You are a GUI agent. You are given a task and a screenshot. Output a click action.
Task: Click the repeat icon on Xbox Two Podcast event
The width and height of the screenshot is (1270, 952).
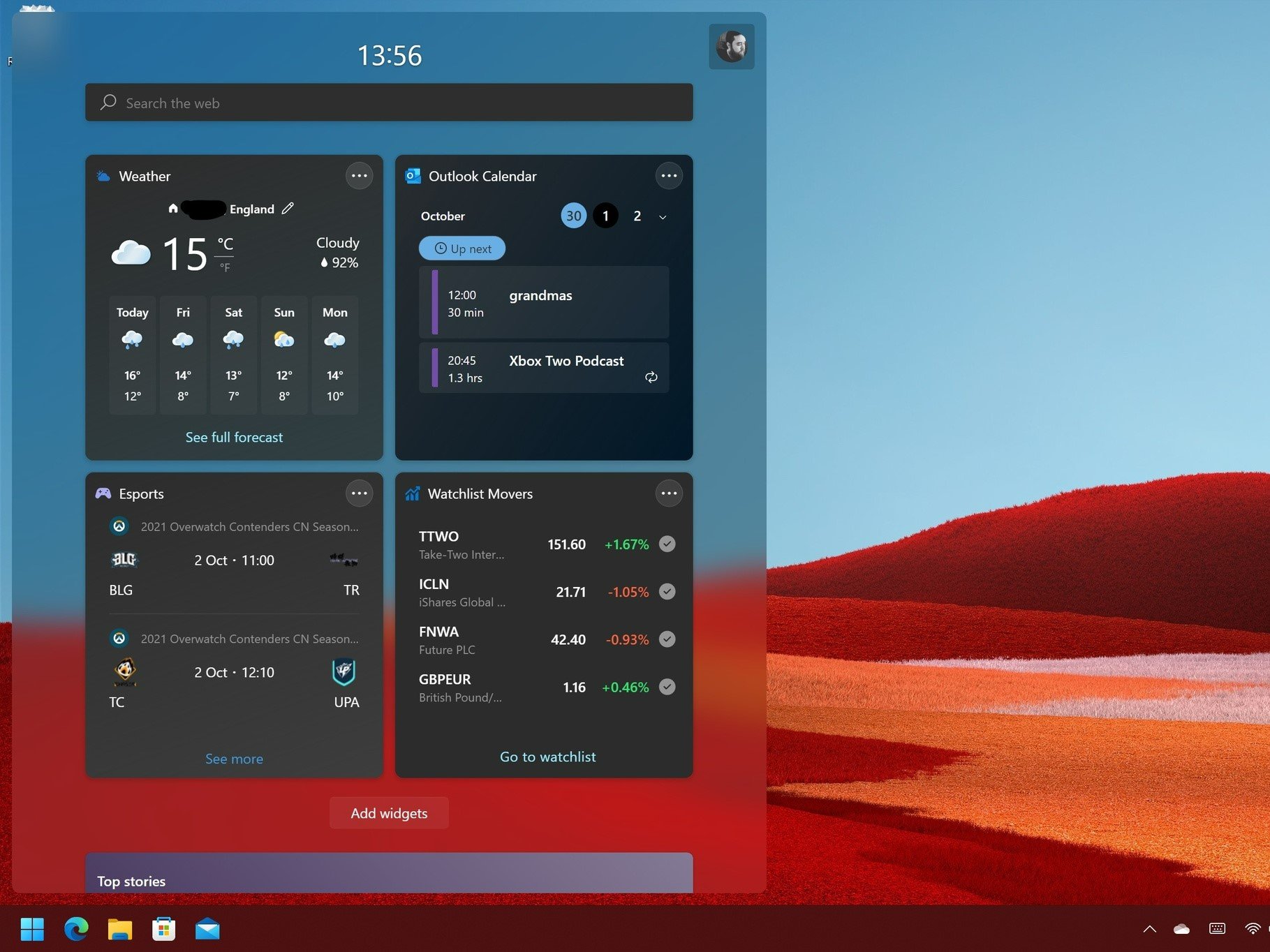[x=651, y=377]
